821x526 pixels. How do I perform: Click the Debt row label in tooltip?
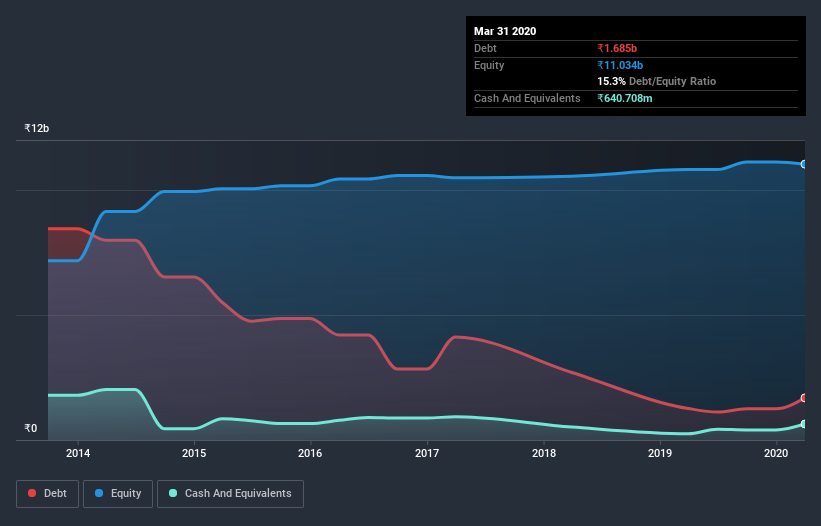point(485,48)
